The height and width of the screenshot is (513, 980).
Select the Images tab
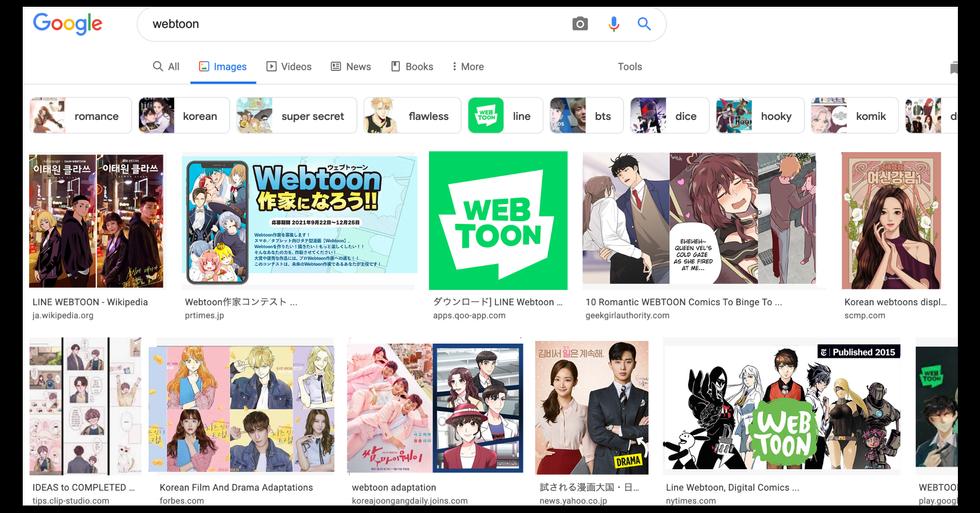[x=222, y=66]
